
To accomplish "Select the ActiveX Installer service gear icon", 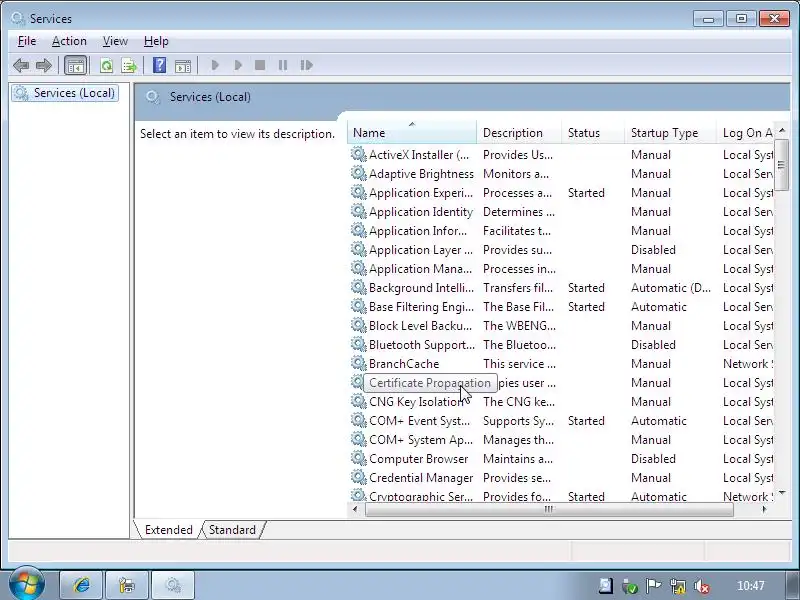I will [359, 154].
